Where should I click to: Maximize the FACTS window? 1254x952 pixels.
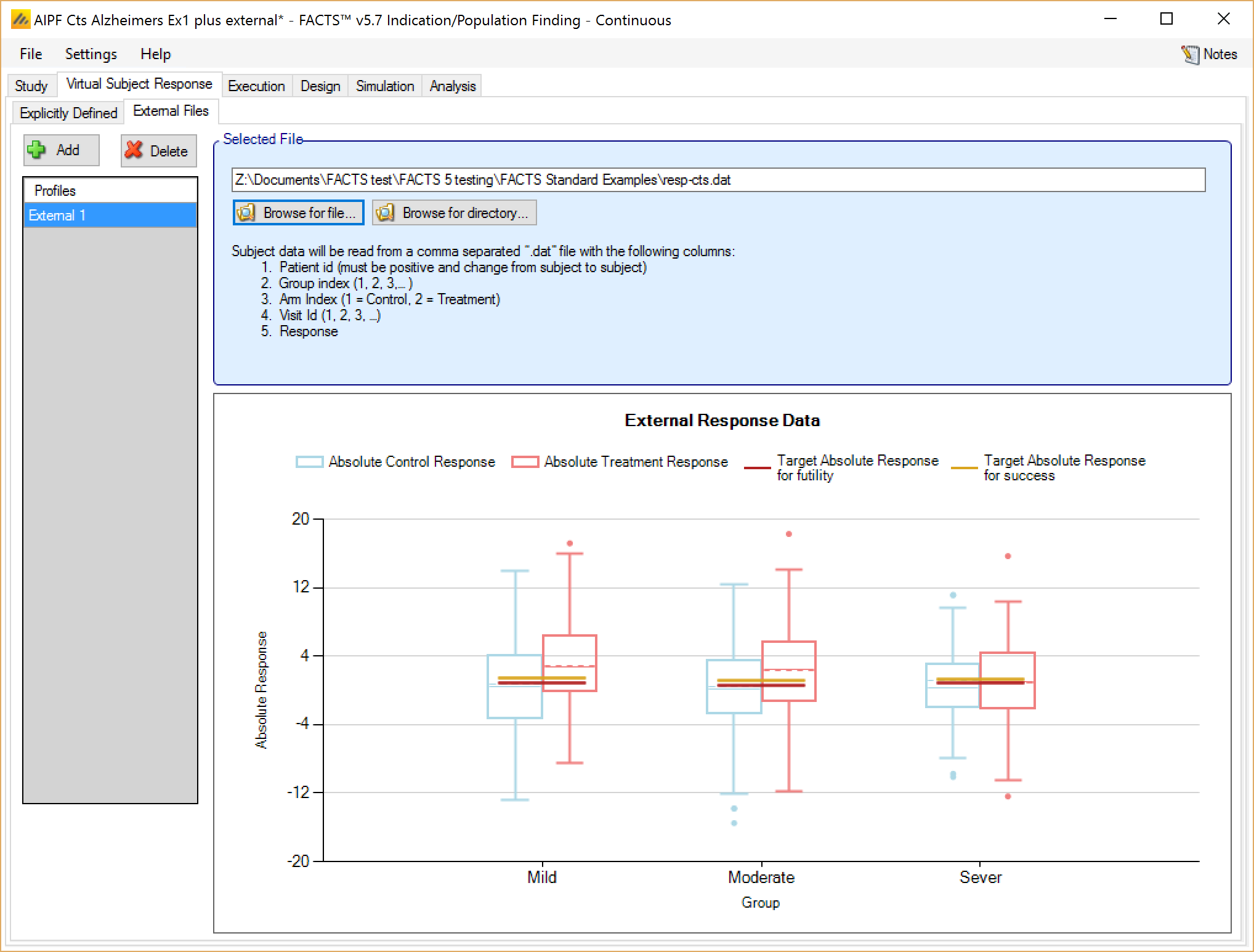pos(1167,19)
